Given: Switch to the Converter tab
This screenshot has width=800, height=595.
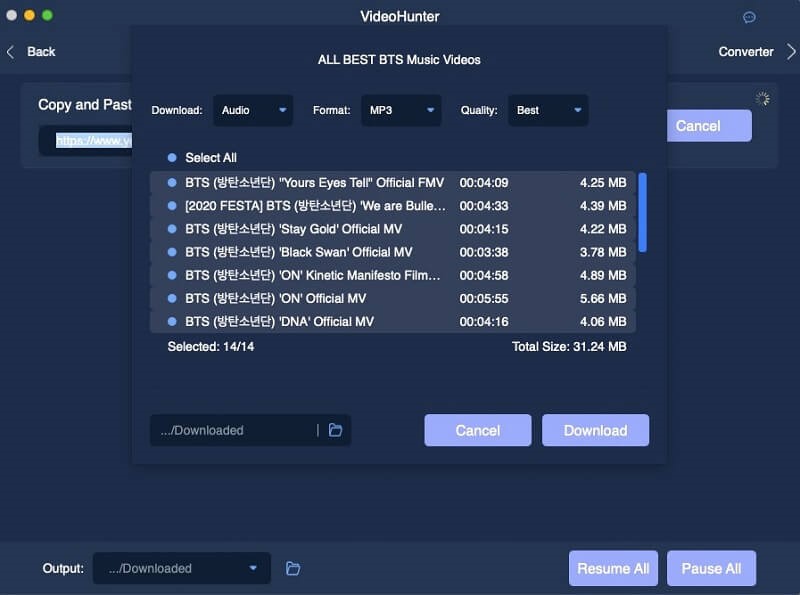Looking at the screenshot, I should point(746,52).
